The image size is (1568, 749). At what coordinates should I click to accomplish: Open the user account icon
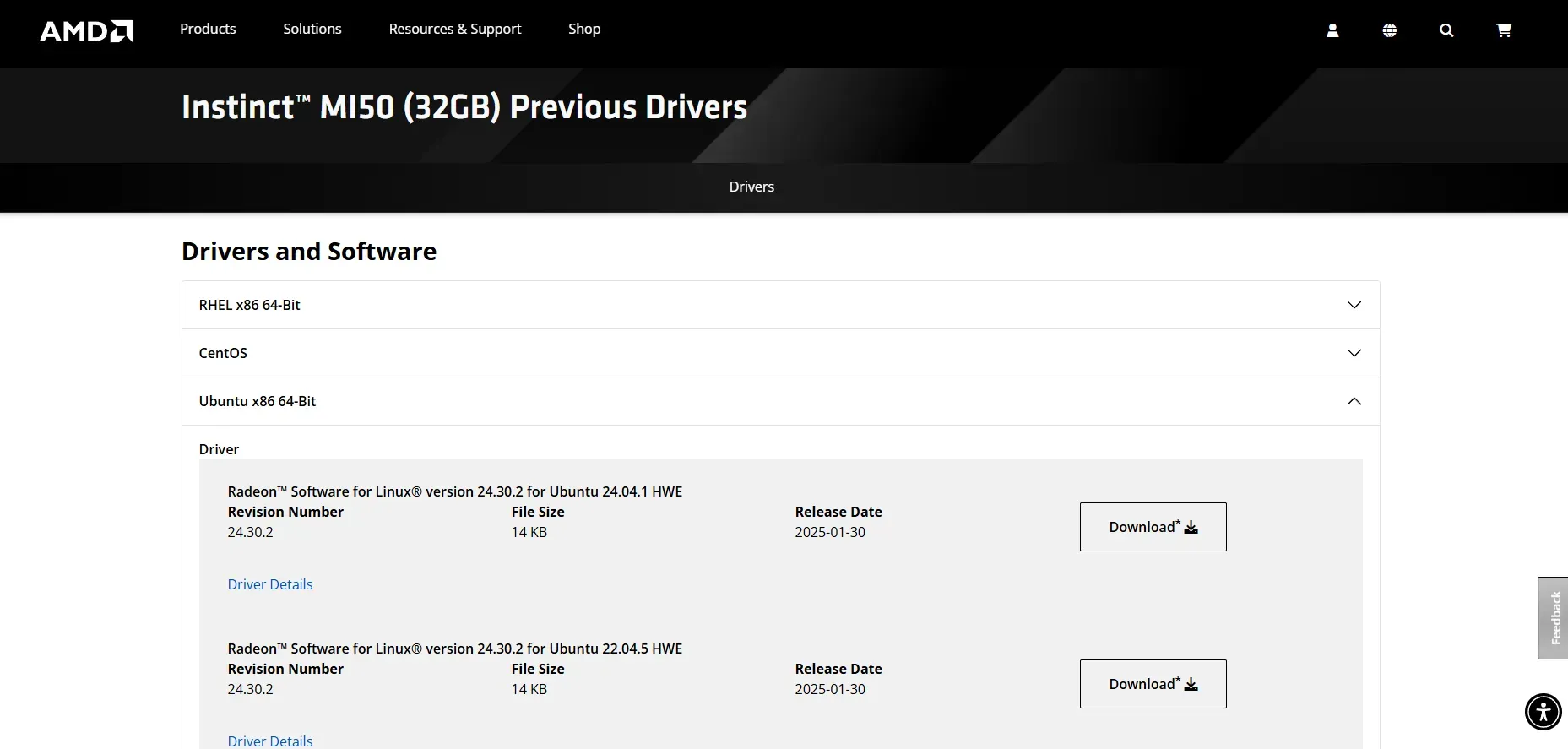[1332, 30]
